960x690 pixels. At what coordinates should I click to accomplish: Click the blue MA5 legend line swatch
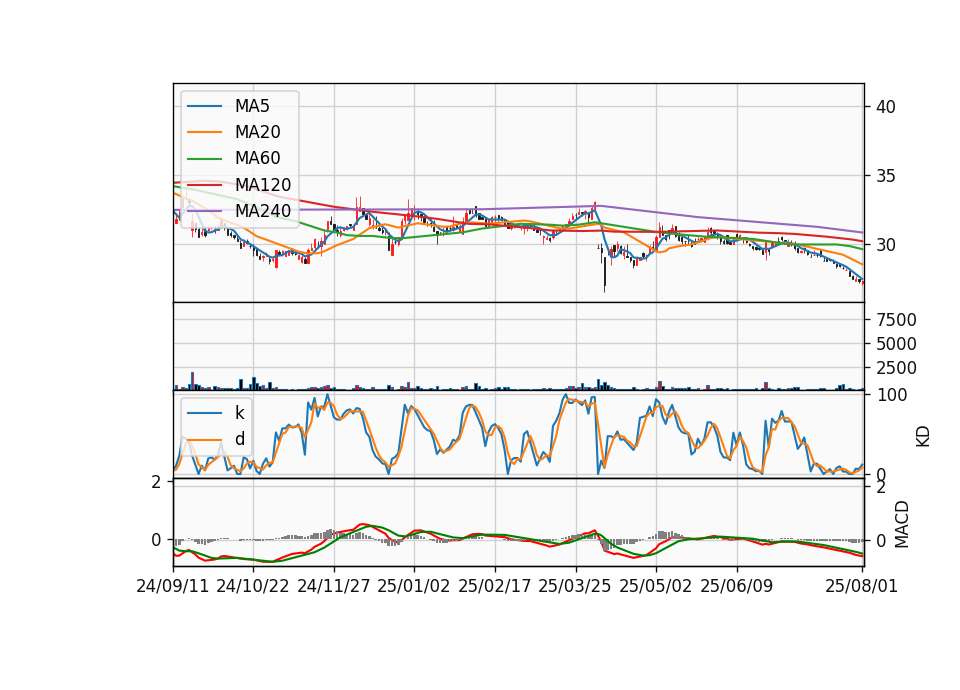204,106
